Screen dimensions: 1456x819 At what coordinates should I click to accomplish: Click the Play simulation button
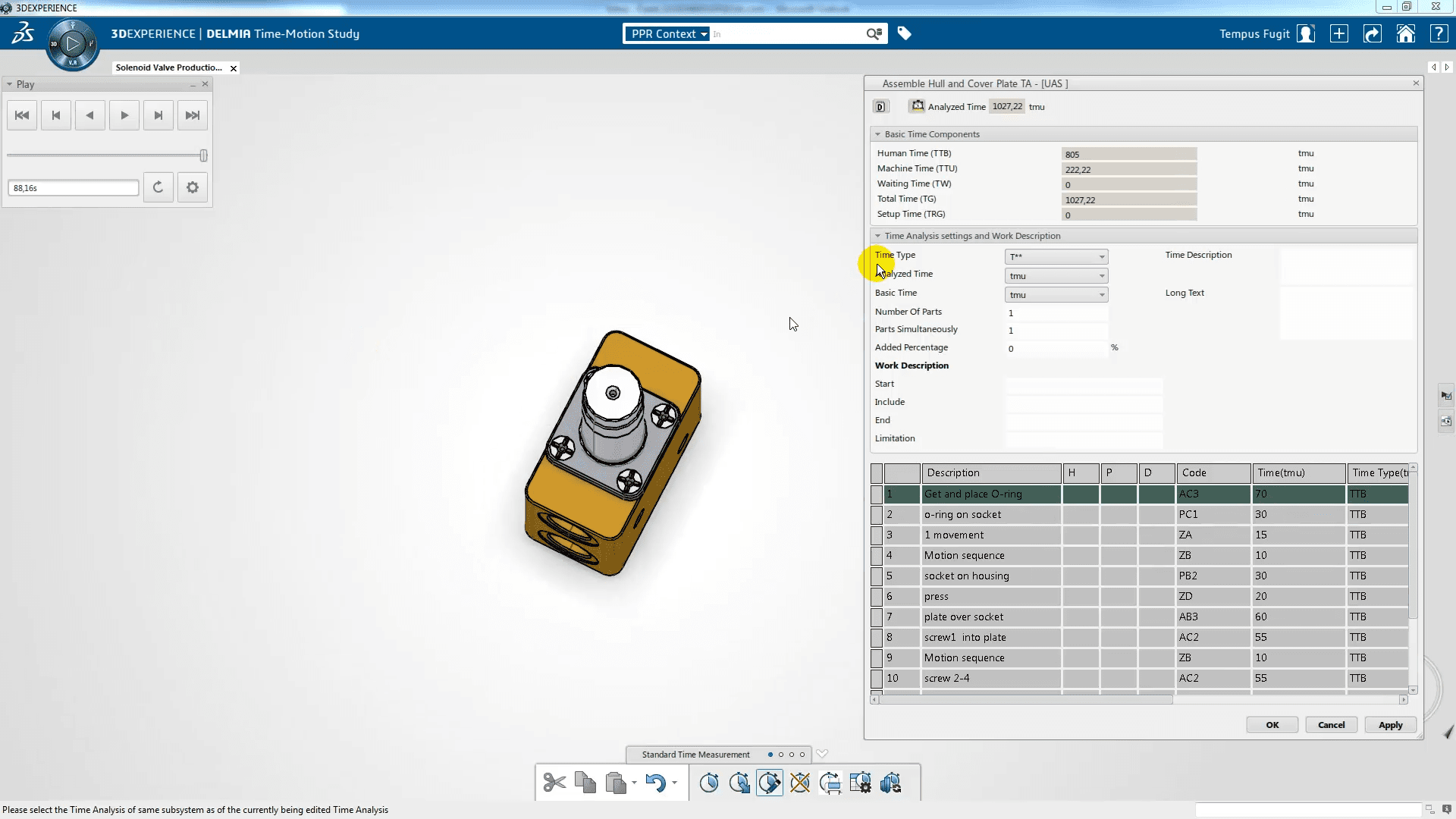(x=123, y=114)
